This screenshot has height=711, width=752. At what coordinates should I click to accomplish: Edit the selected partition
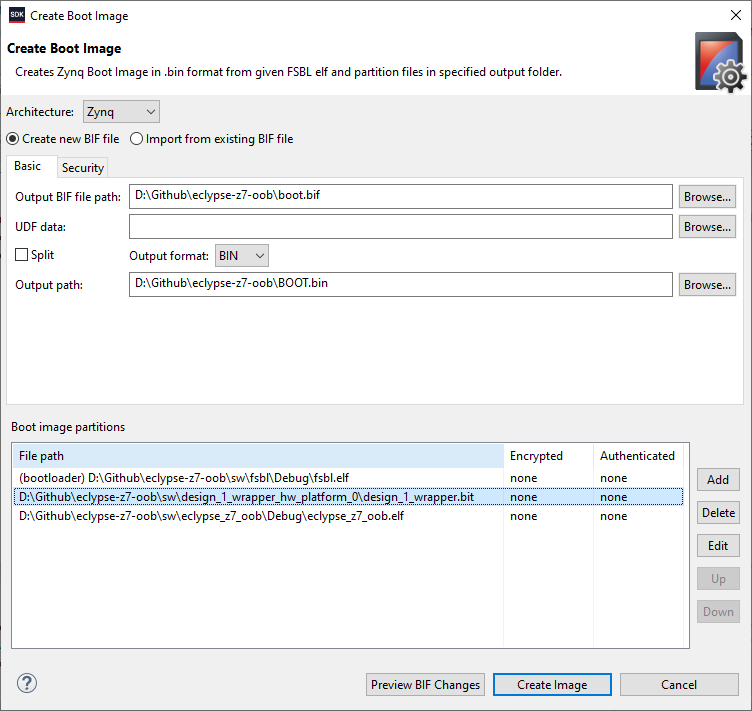(x=718, y=546)
